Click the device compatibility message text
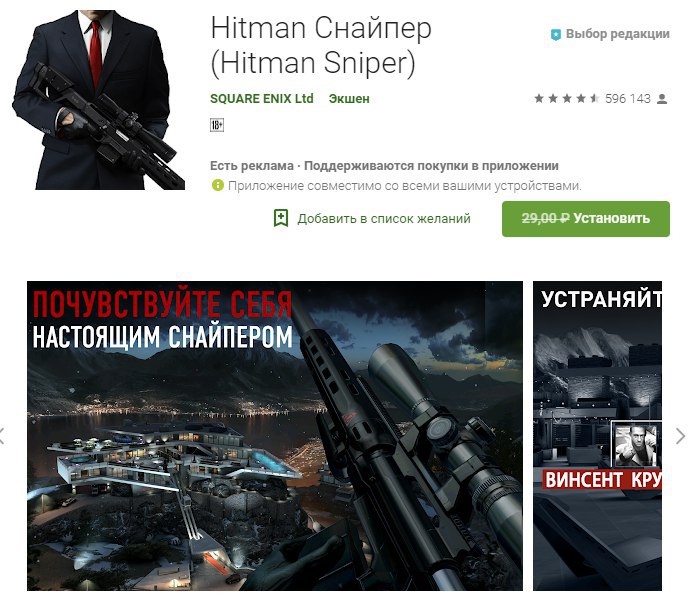 point(404,186)
